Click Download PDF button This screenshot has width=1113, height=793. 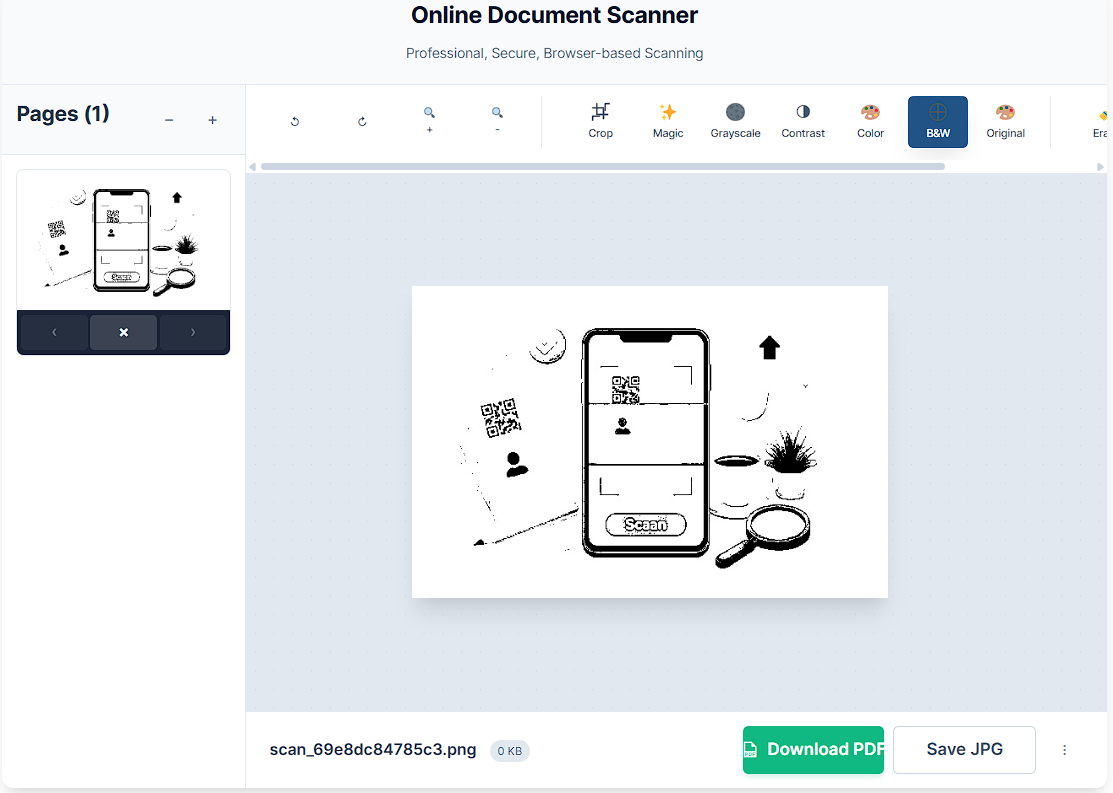(x=813, y=750)
